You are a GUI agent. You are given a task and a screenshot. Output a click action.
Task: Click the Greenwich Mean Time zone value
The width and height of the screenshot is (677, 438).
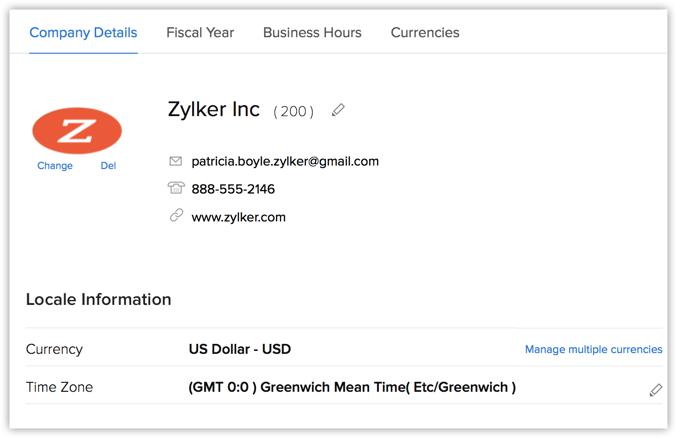pyautogui.click(x=352, y=387)
